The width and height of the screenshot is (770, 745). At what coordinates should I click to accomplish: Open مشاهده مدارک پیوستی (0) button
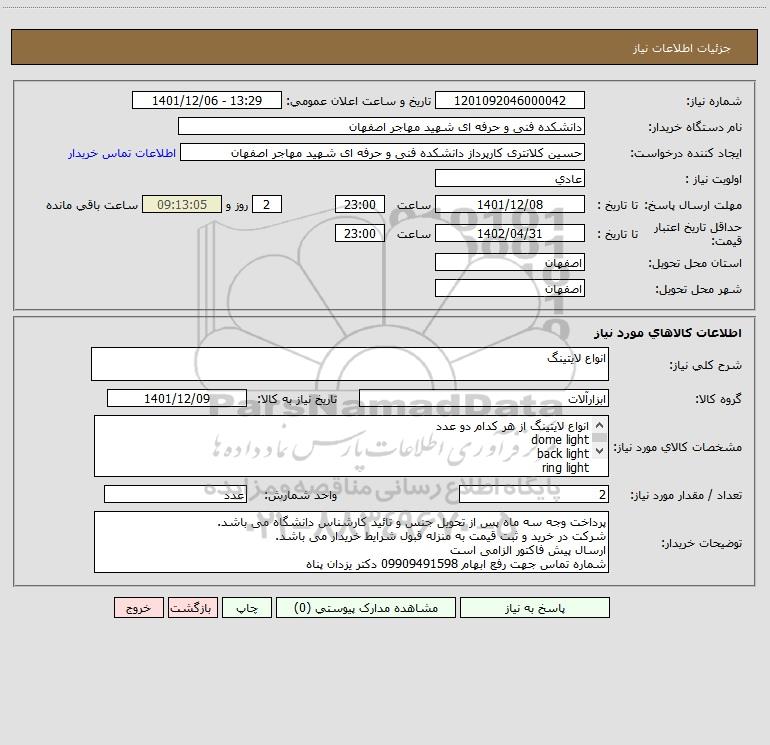pos(366,607)
